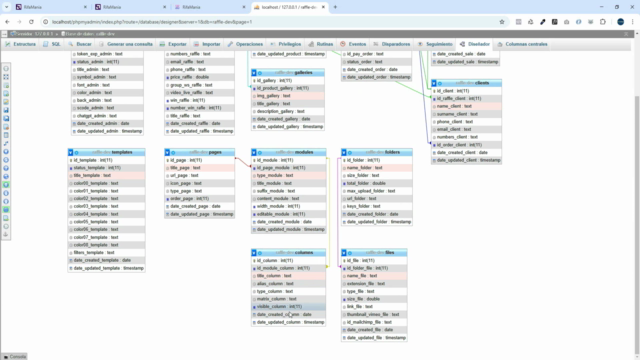Go to the Exportar tab
Screen dimensions: 640x360
click(x=173, y=44)
